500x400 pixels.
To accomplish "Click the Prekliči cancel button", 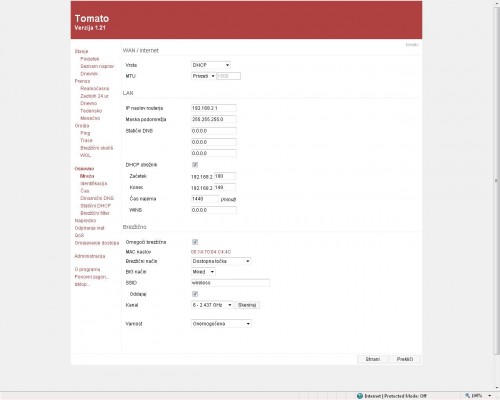I will [x=405, y=359].
